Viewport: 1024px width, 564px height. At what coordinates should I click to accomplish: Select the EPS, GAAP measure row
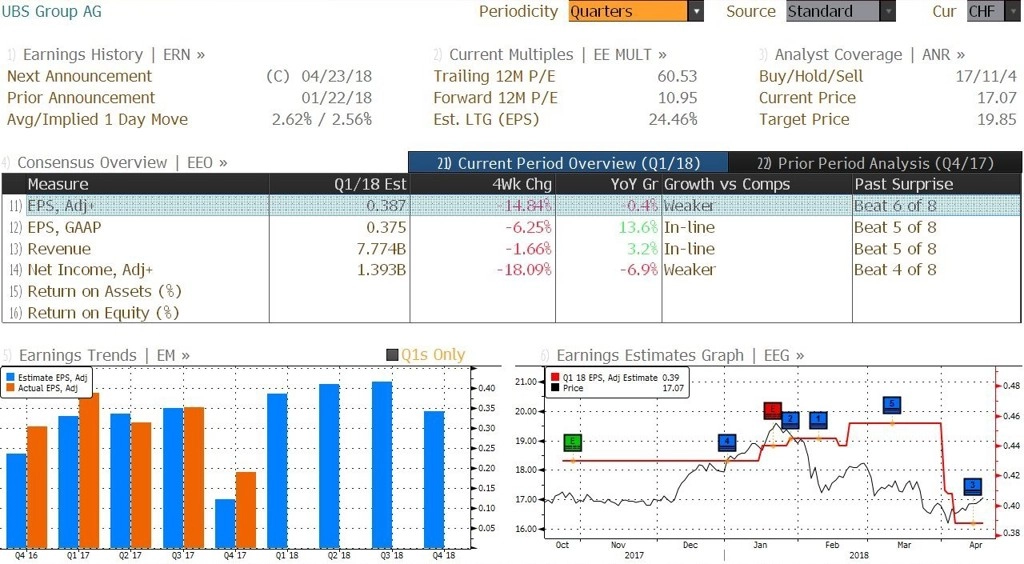point(511,227)
